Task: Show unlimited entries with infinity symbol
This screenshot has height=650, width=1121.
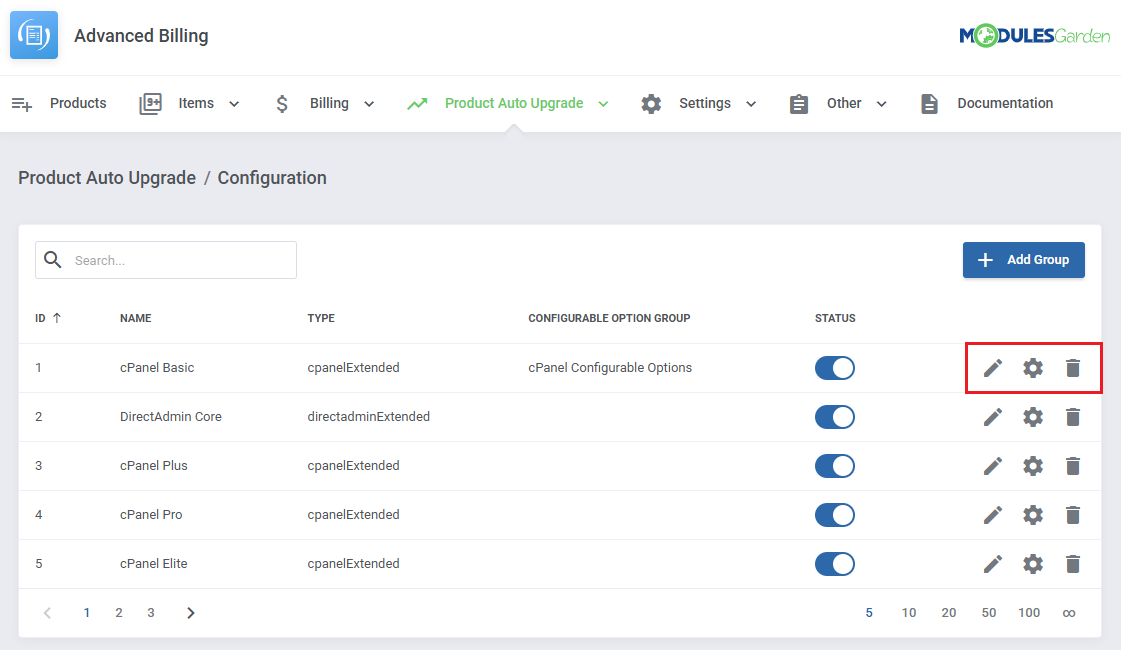Action: 1069,613
